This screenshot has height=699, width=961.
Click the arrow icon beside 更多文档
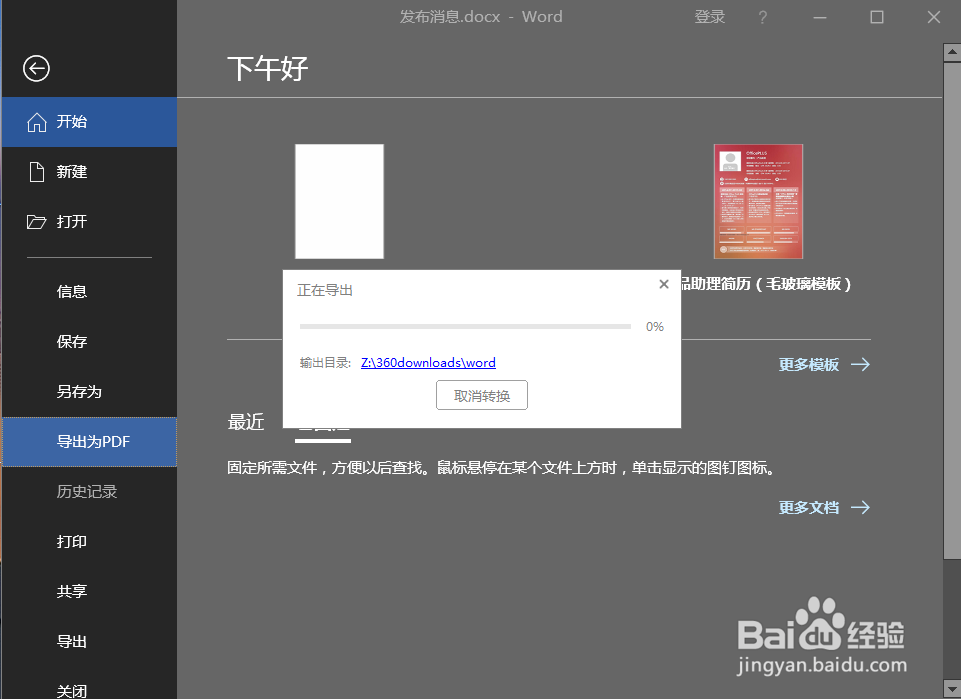(860, 507)
